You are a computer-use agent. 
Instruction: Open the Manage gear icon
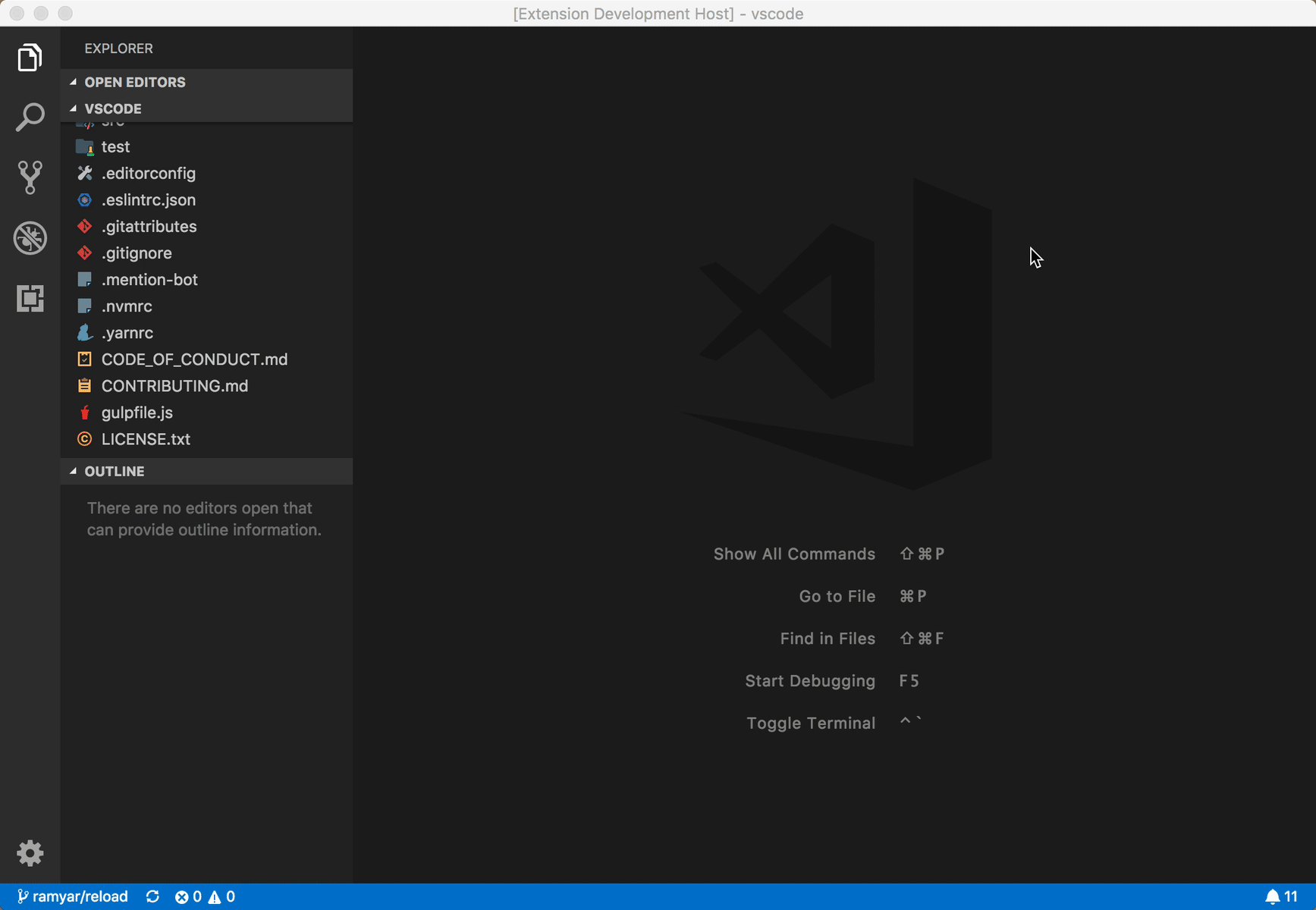[30, 853]
